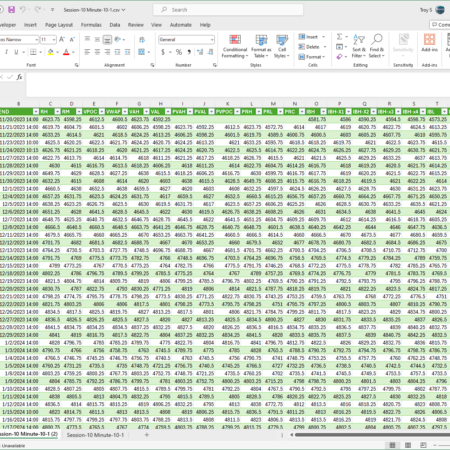450x450 pixels.
Task: Click the Increase Font Size icon
Action: (62, 40)
